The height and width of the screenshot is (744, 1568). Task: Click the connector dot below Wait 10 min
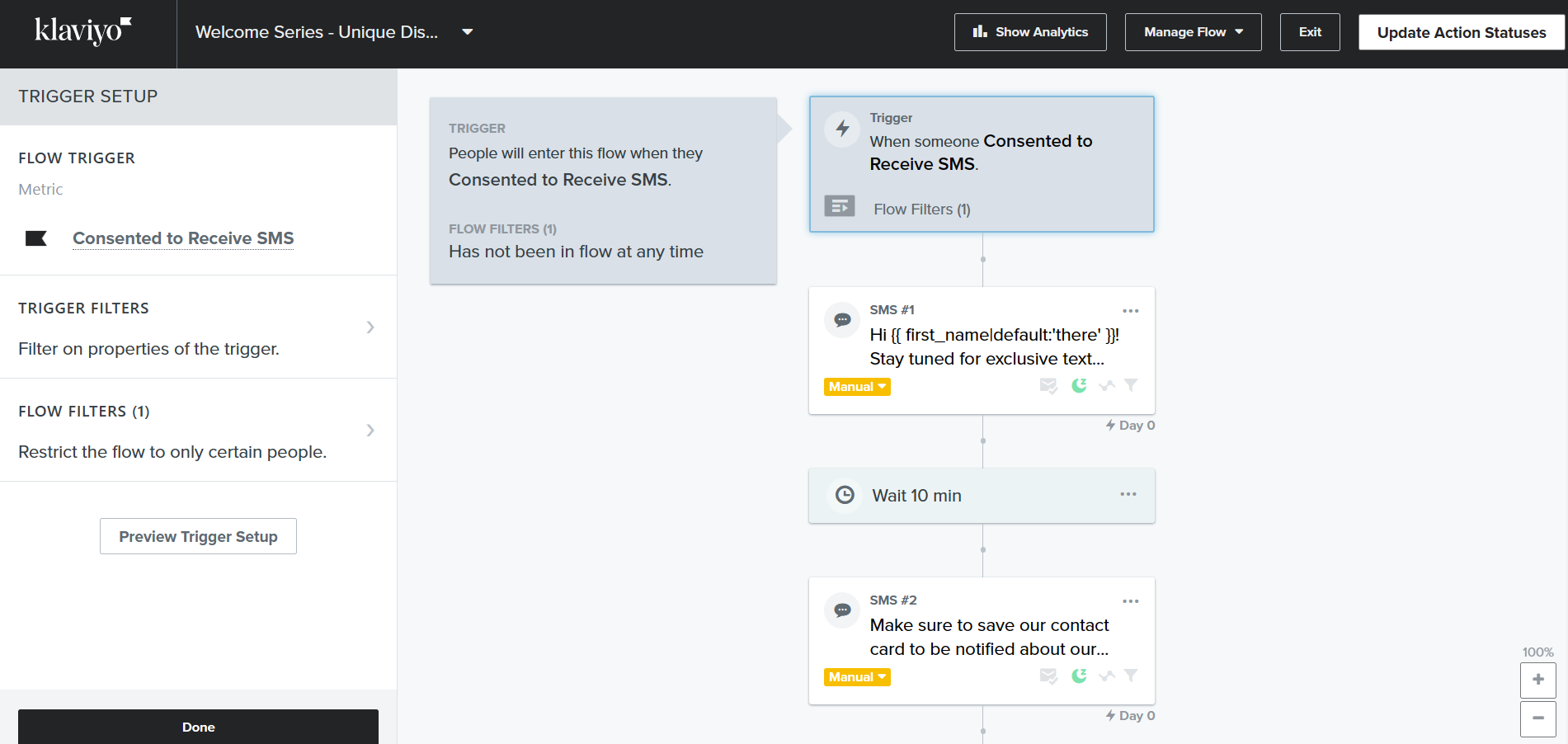[x=982, y=550]
